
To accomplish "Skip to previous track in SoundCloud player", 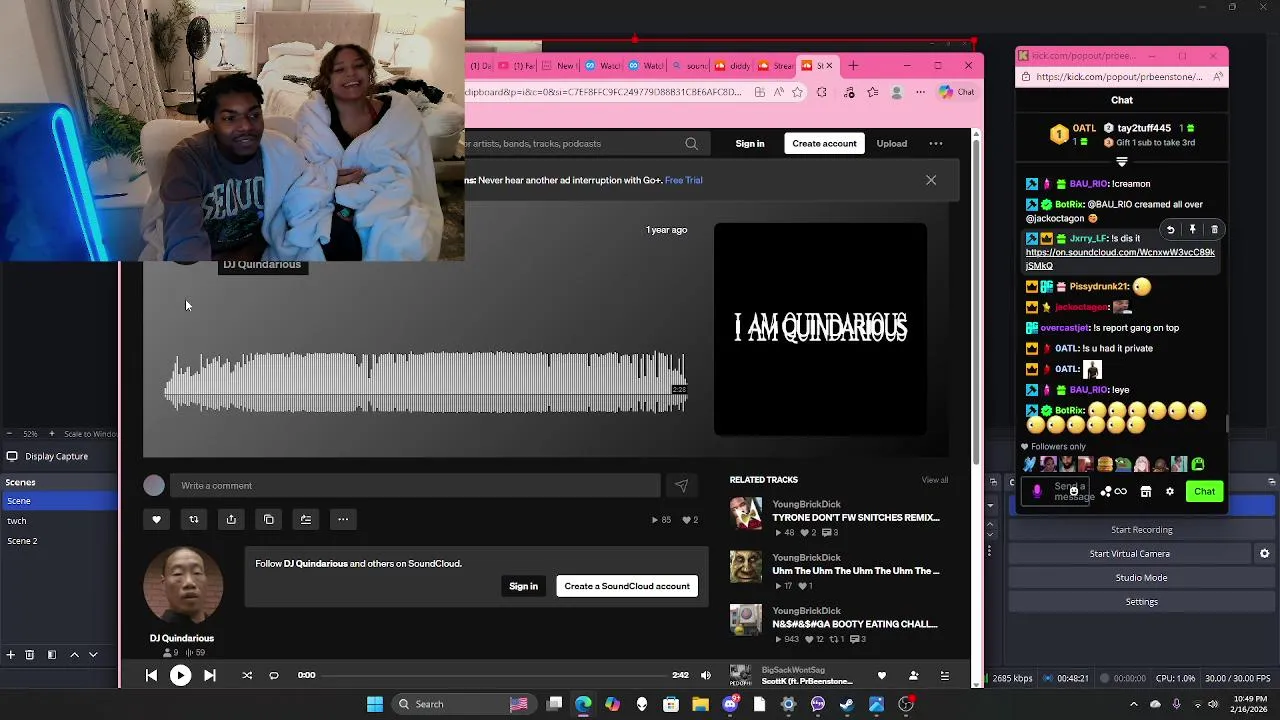I will (151, 675).
